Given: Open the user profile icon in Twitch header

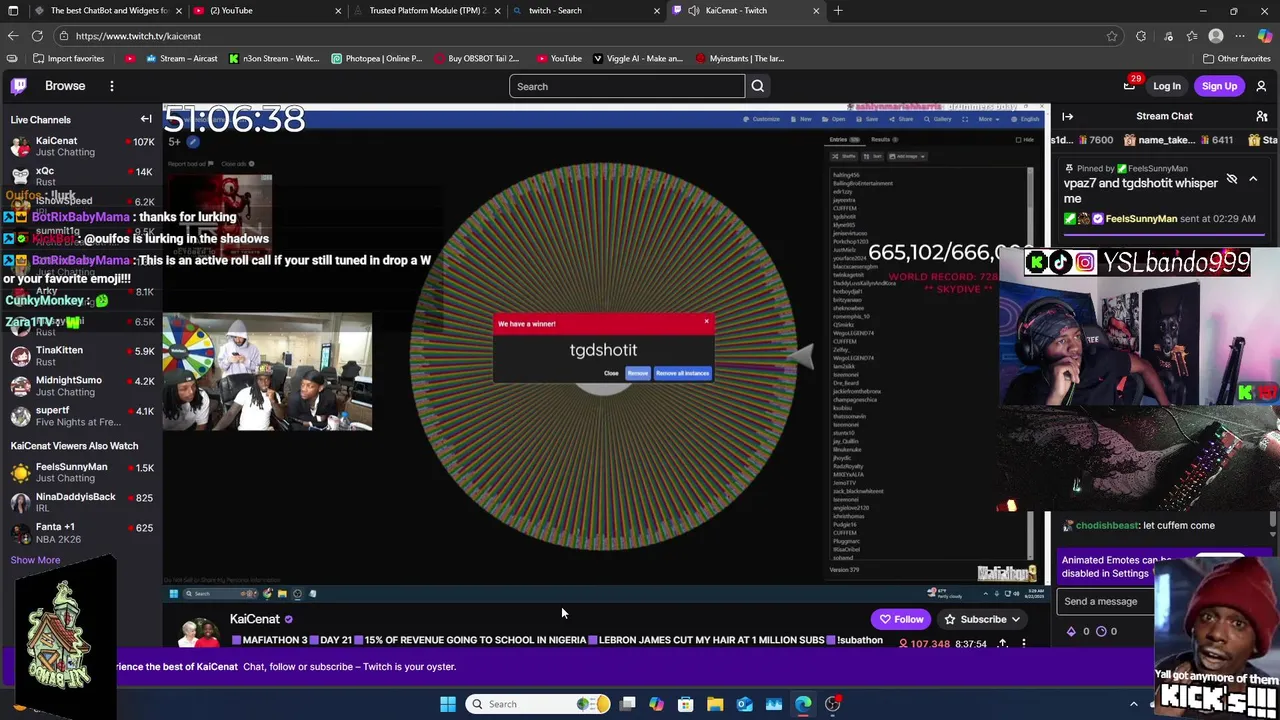Looking at the screenshot, I should coord(1262,86).
